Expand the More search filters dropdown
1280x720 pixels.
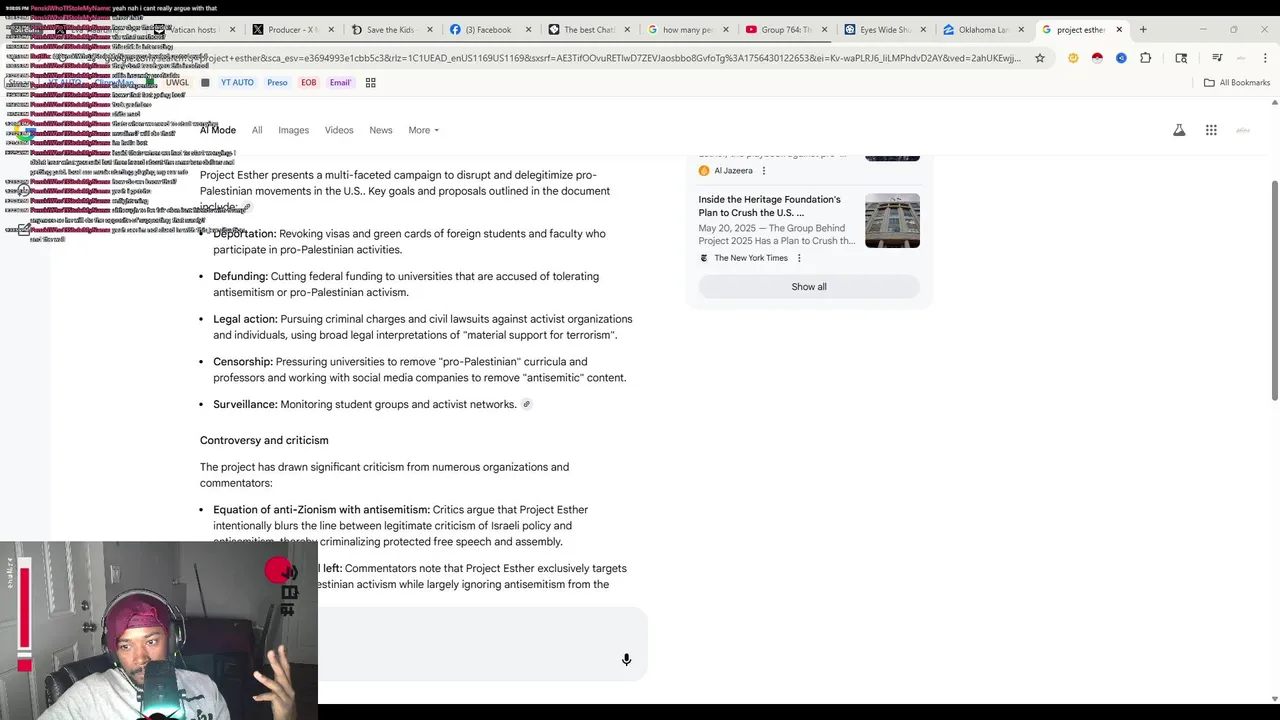click(x=423, y=130)
